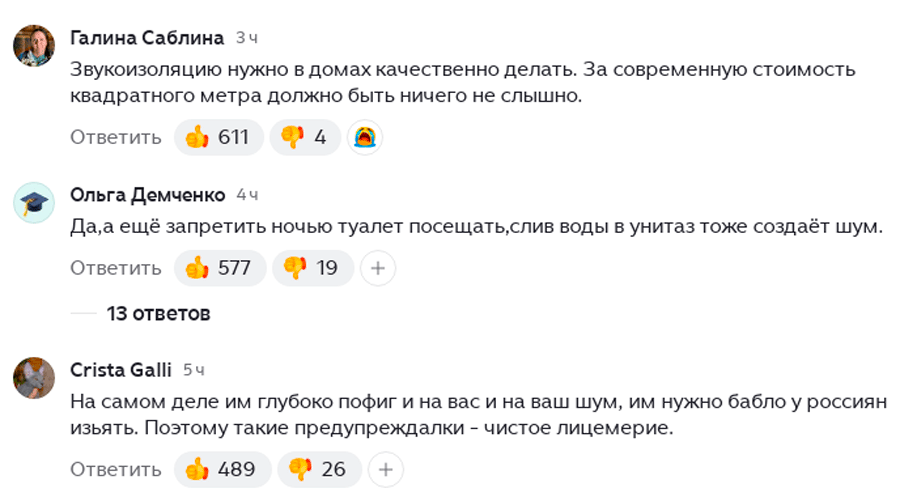This screenshot has width=900, height=501.
Task: Click the username Ольга Демченко
Action: [x=148, y=194]
